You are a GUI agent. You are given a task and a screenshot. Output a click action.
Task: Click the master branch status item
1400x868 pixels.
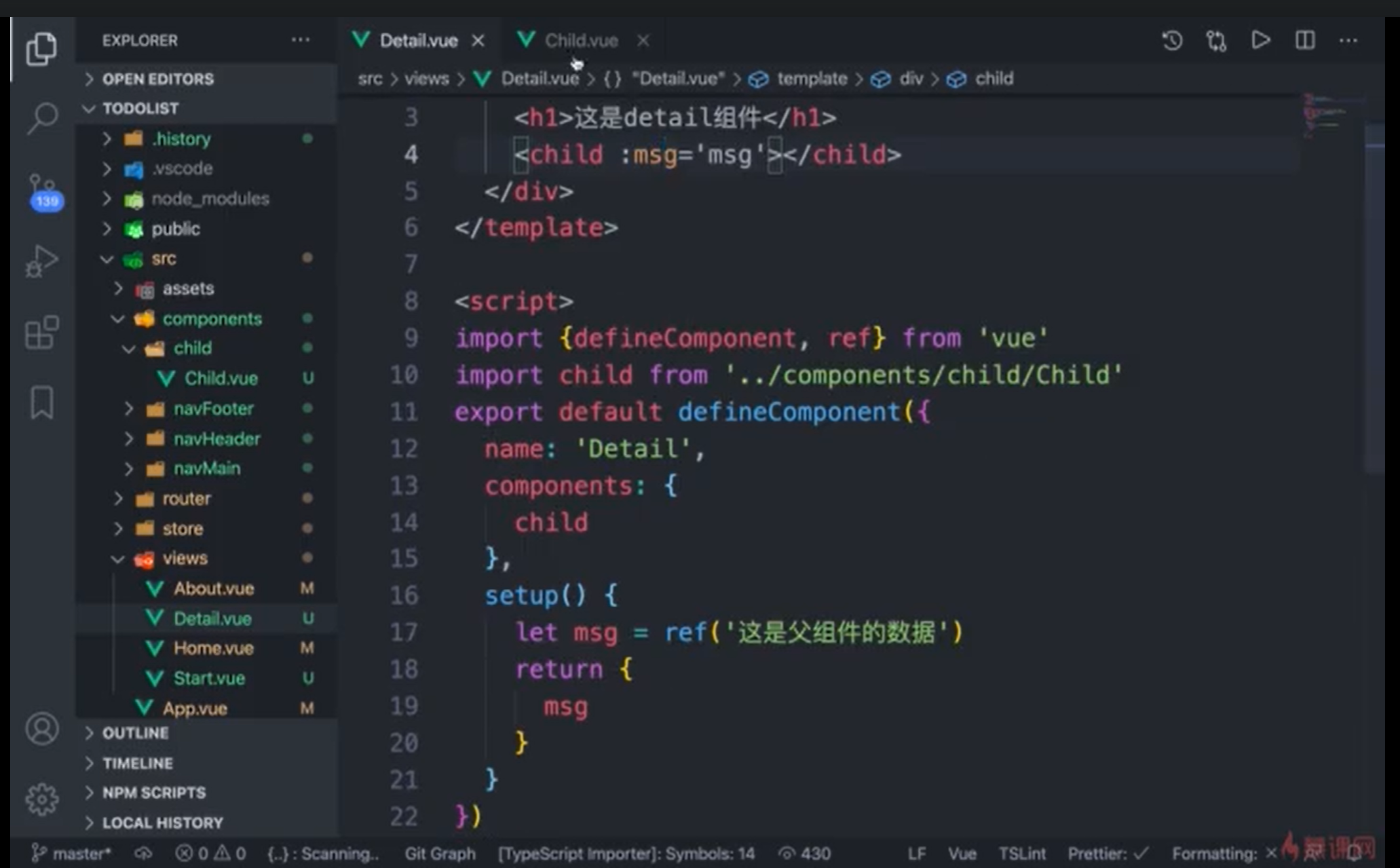(72, 854)
